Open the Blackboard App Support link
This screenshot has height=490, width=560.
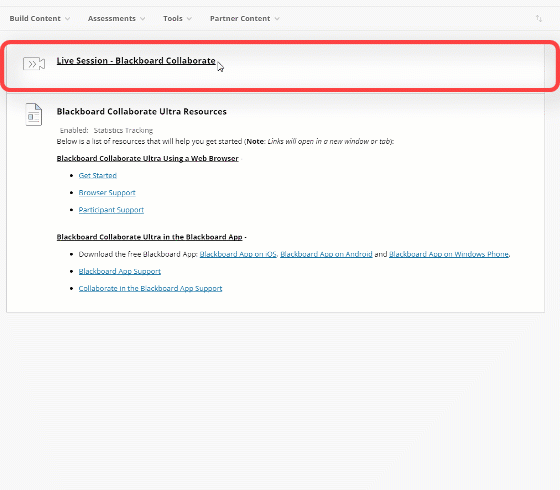(x=120, y=271)
